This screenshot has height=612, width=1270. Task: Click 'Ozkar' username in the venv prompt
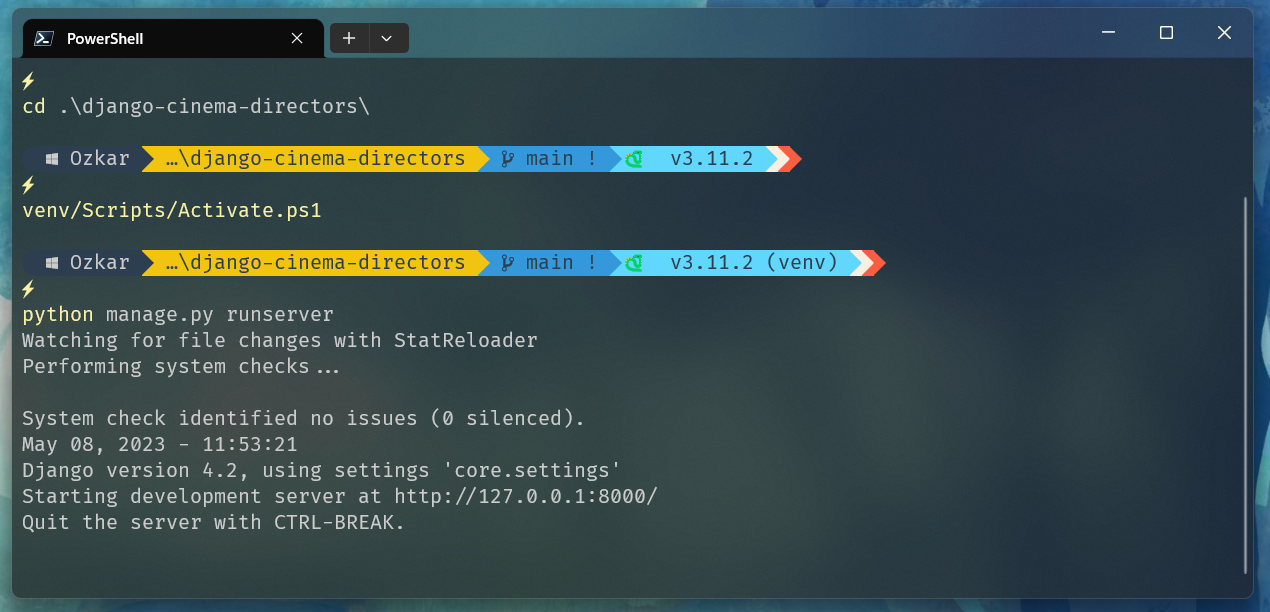click(x=99, y=262)
